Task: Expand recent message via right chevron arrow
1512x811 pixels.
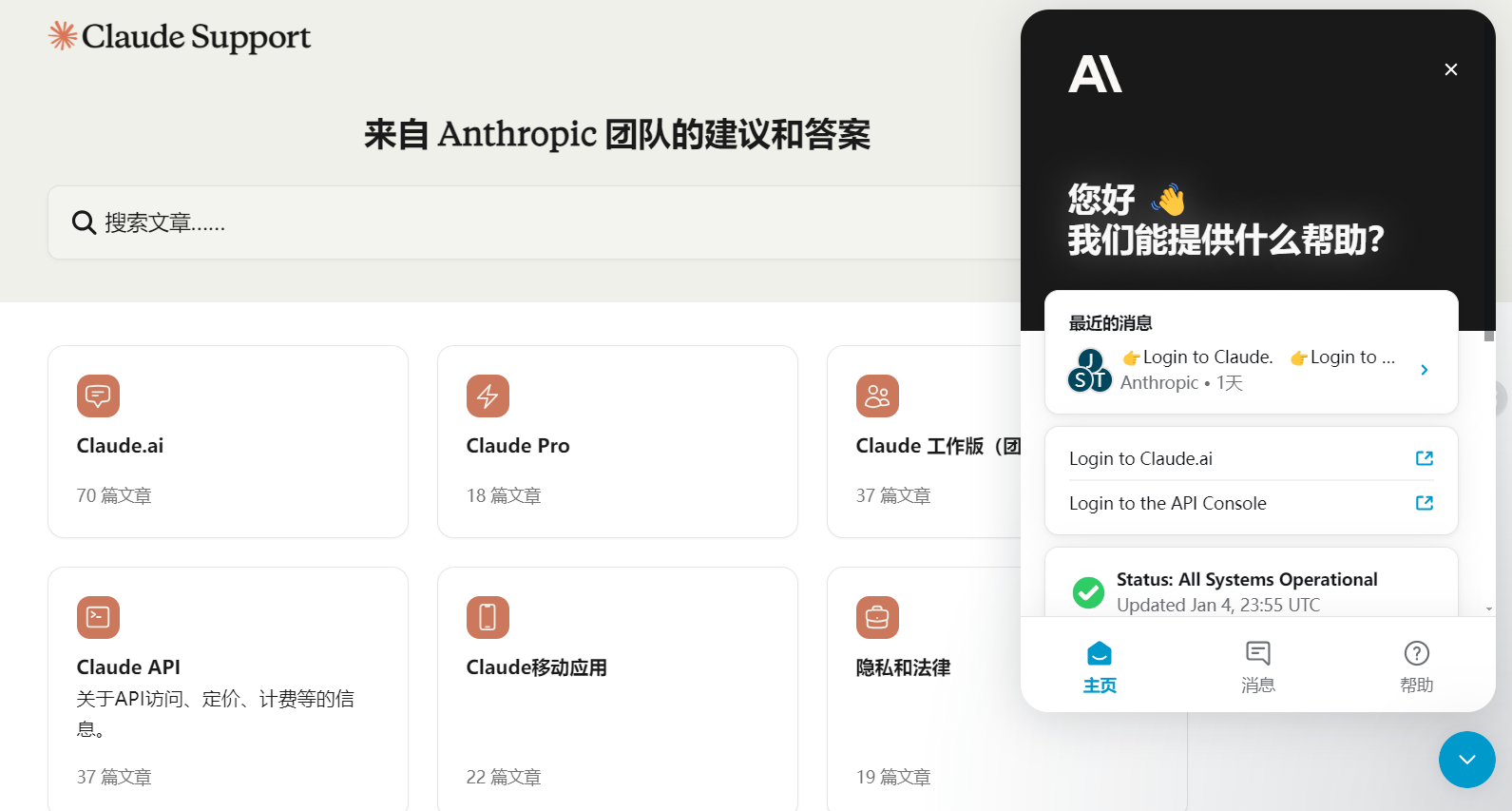Action: [1424, 370]
